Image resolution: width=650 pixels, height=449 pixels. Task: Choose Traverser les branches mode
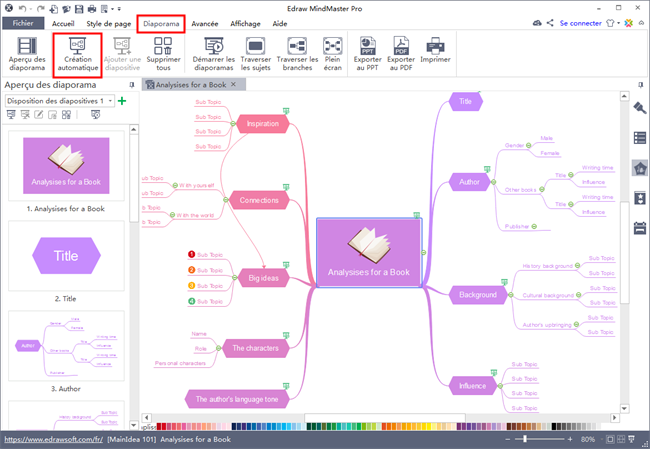click(297, 54)
